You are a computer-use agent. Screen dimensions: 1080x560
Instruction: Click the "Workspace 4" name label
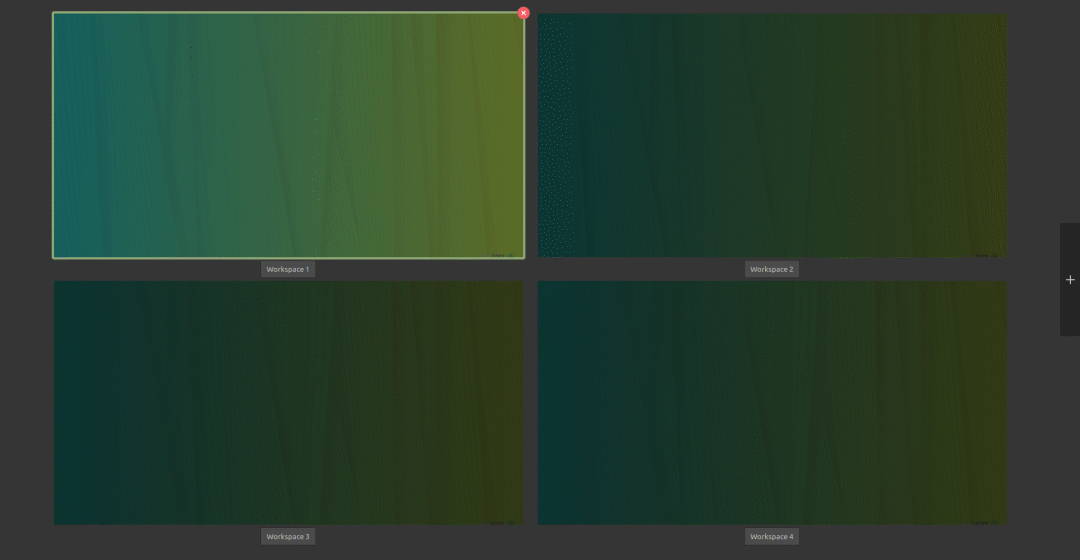(771, 537)
